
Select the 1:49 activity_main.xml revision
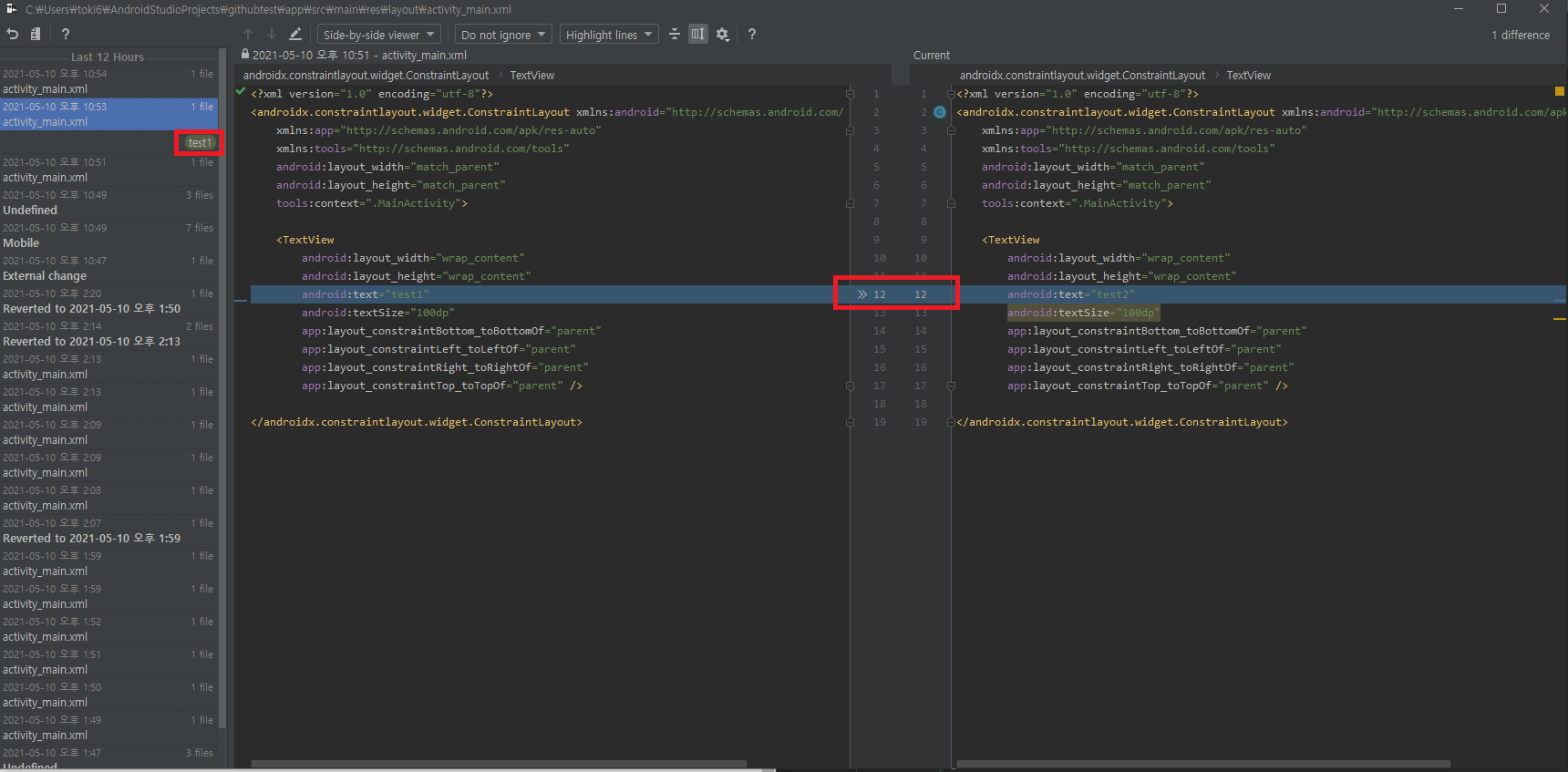[x=108, y=727]
